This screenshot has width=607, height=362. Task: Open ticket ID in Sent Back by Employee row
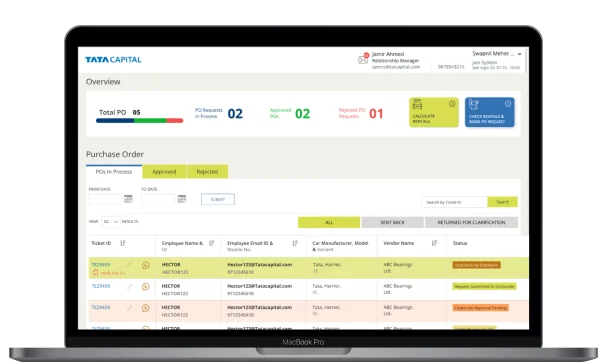(x=101, y=264)
